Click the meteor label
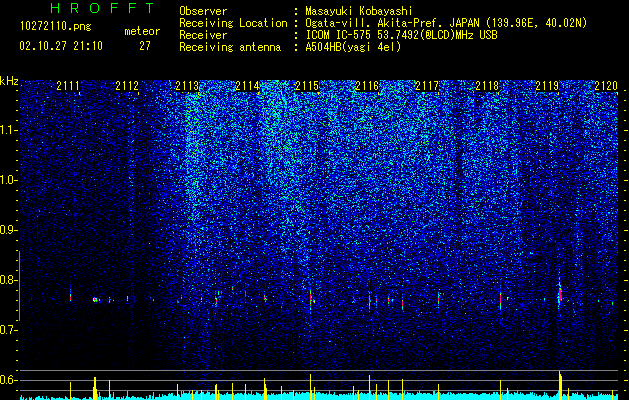Viewport: 629px width, 400px height. pos(142,31)
